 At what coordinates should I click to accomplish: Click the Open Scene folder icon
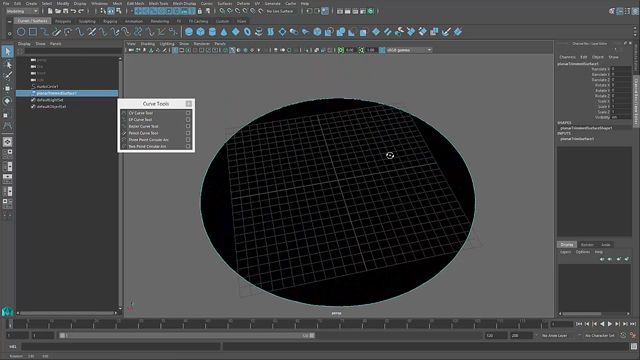click(58, 11)
